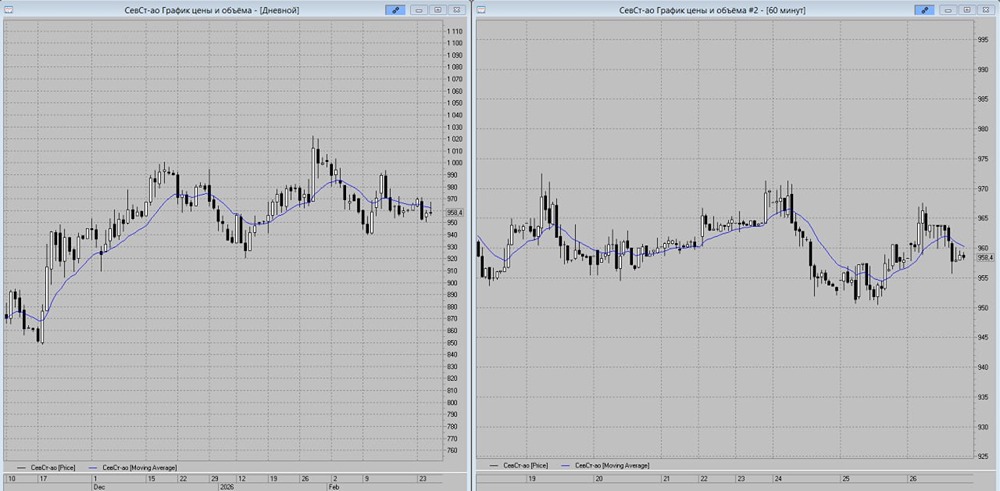This screenshot has width=1000, height=491.
Task: Open the system menu icon of the 60 минут chart window
Action: coord(482,10)
